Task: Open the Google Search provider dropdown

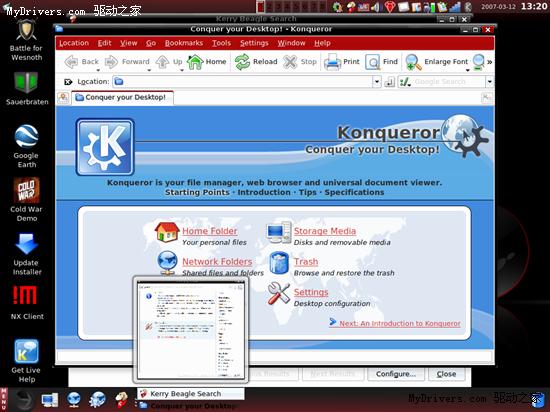Action: 490,82
